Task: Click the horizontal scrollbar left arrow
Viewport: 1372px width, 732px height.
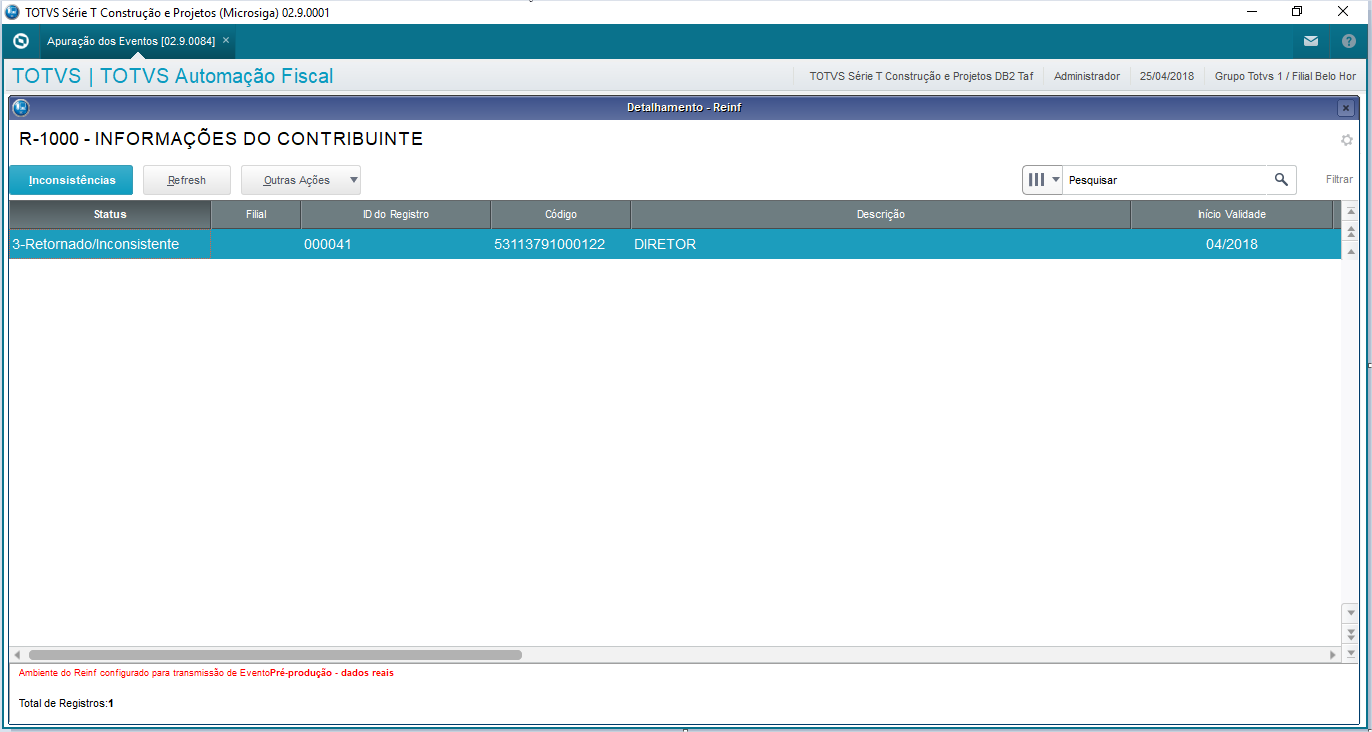Action: (17, 655)
